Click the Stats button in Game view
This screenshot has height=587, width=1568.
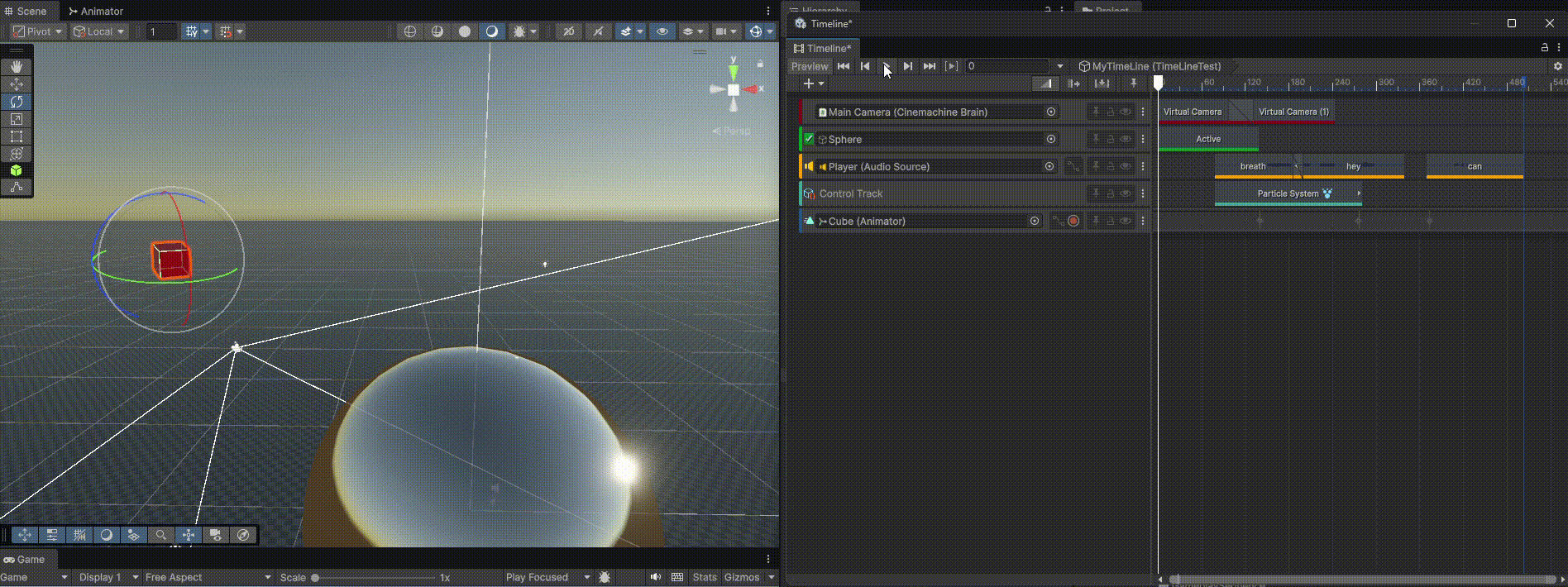705,577
